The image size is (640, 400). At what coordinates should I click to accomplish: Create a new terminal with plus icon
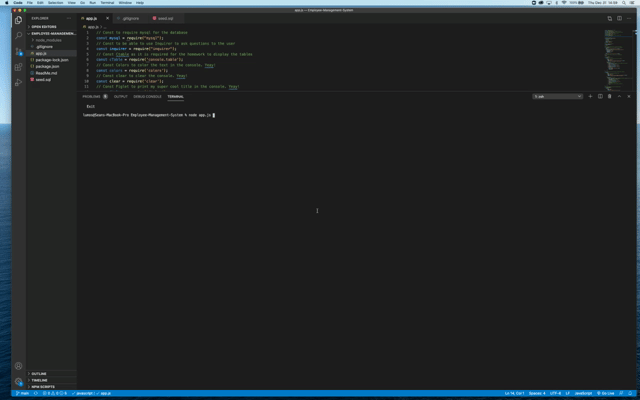pos(590,96)
